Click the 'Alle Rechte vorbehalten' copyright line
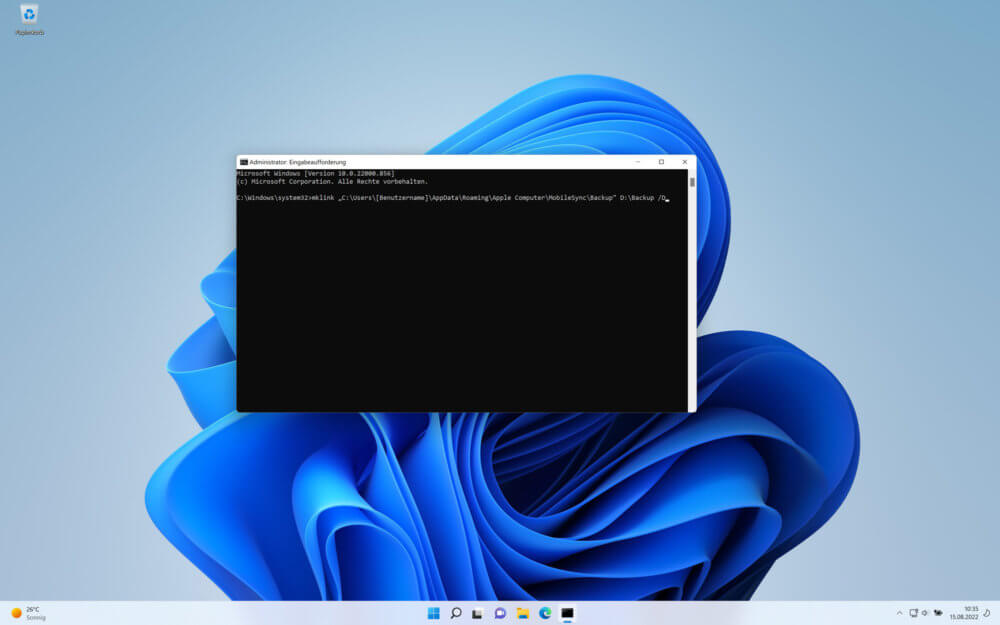 pos(332,182)
